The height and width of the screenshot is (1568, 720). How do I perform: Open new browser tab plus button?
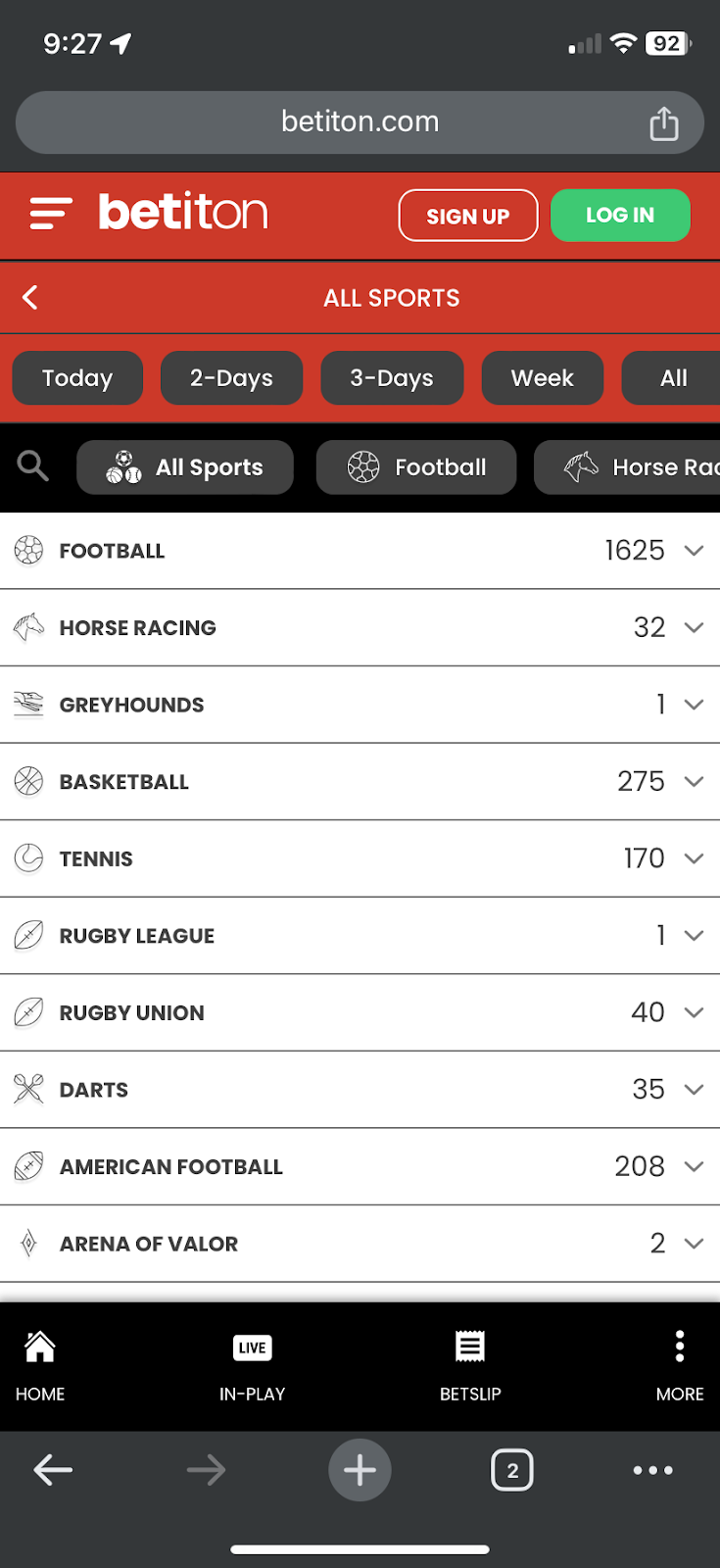point(360,1470)
